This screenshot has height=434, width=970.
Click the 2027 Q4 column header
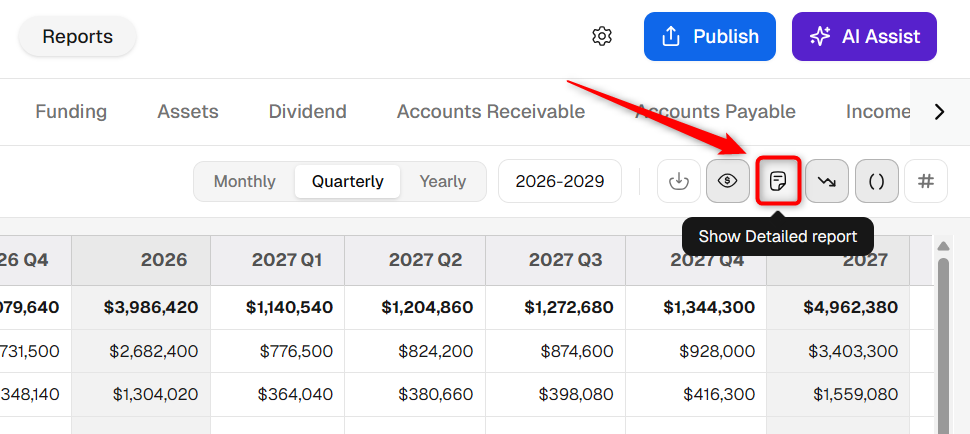[696, 260]
